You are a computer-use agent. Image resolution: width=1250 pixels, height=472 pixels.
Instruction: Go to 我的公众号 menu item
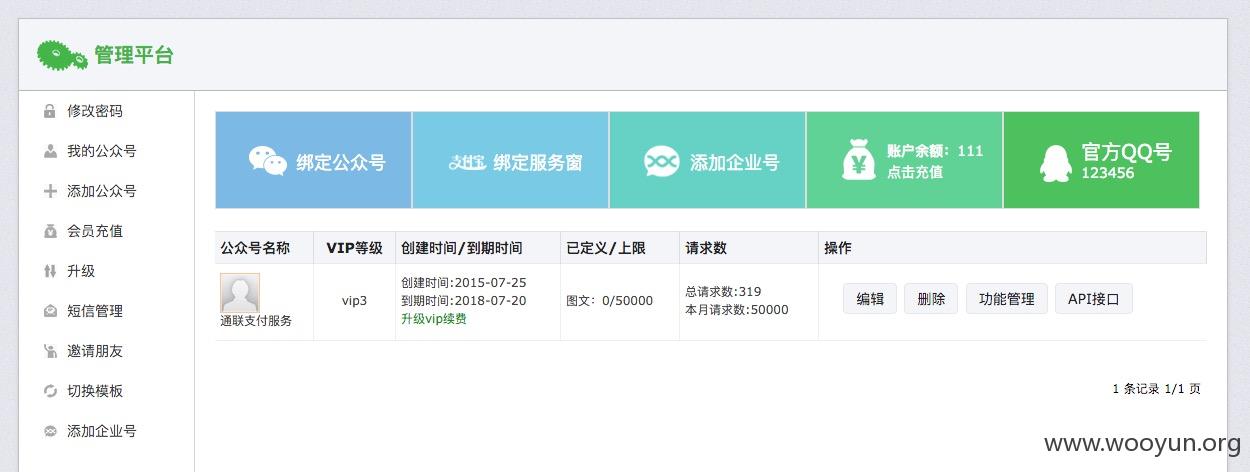pyautogui.click(x=102, y=151)
